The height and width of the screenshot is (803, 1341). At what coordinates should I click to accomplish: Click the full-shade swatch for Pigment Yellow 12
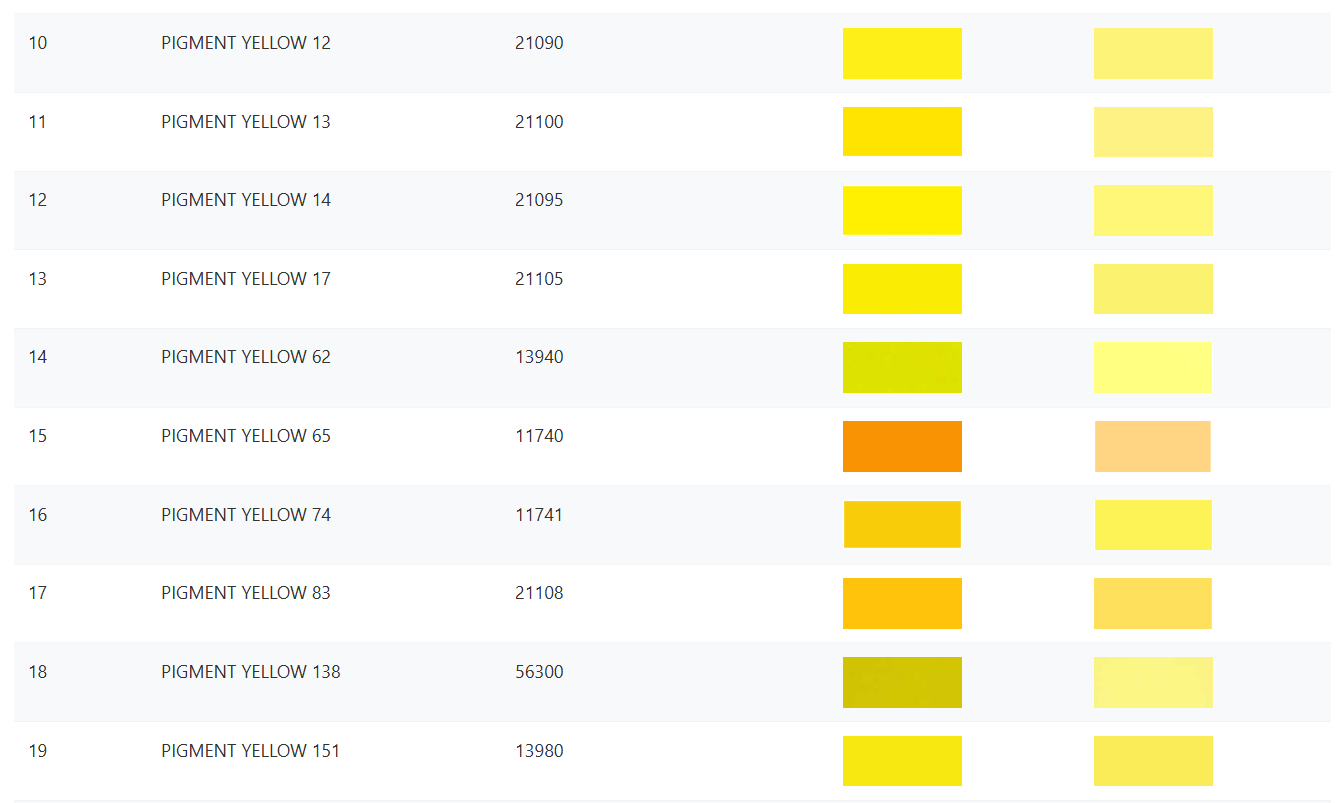pos(902,53)
